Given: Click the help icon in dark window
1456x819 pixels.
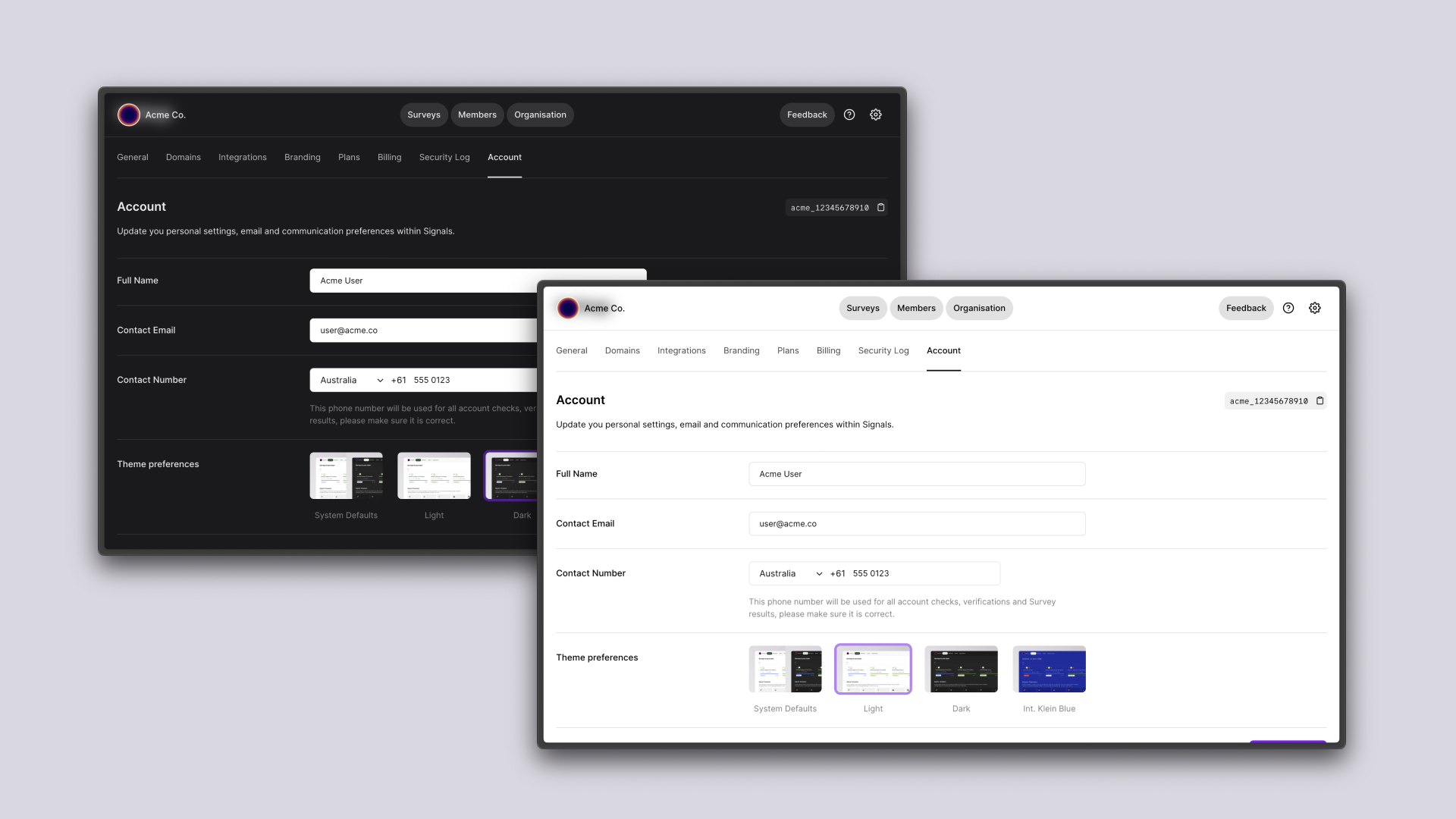Looking at the screenshot, I should click(x=849, y=115).
